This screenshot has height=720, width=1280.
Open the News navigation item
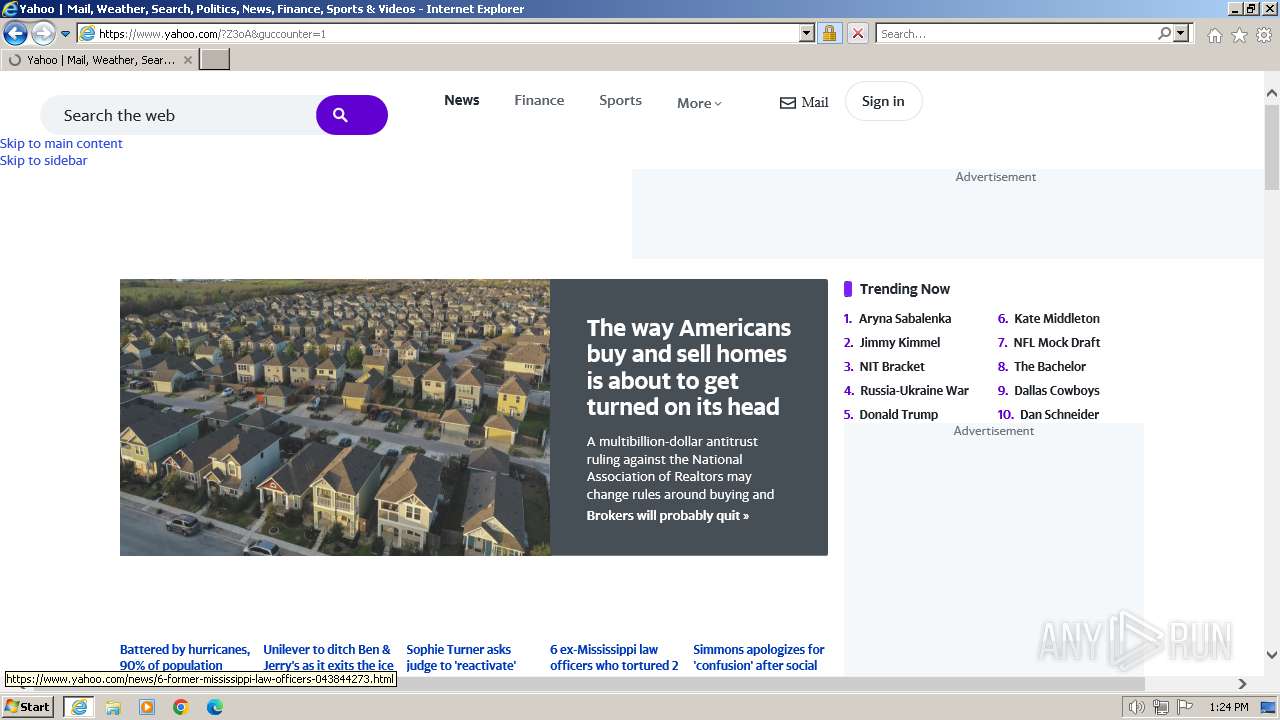[462, 100]
